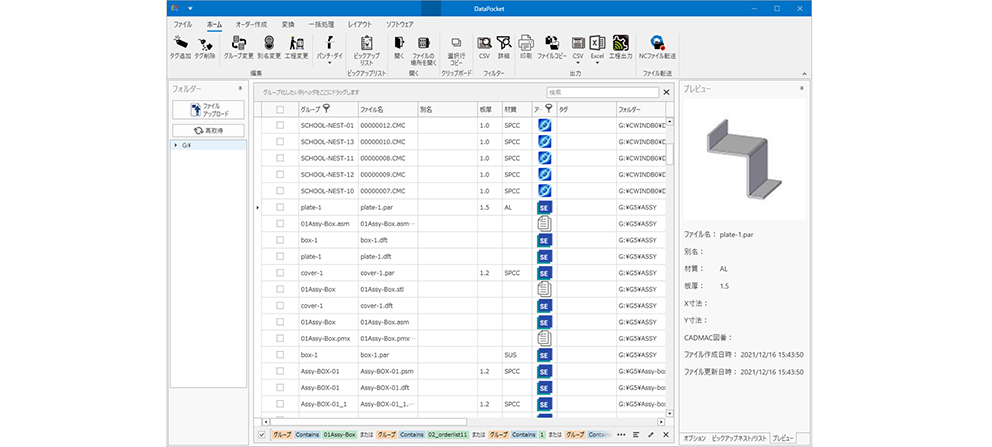Sort by ファイル名 column header
This screenshot has width=992, height=447.
[x=387, y=109]
